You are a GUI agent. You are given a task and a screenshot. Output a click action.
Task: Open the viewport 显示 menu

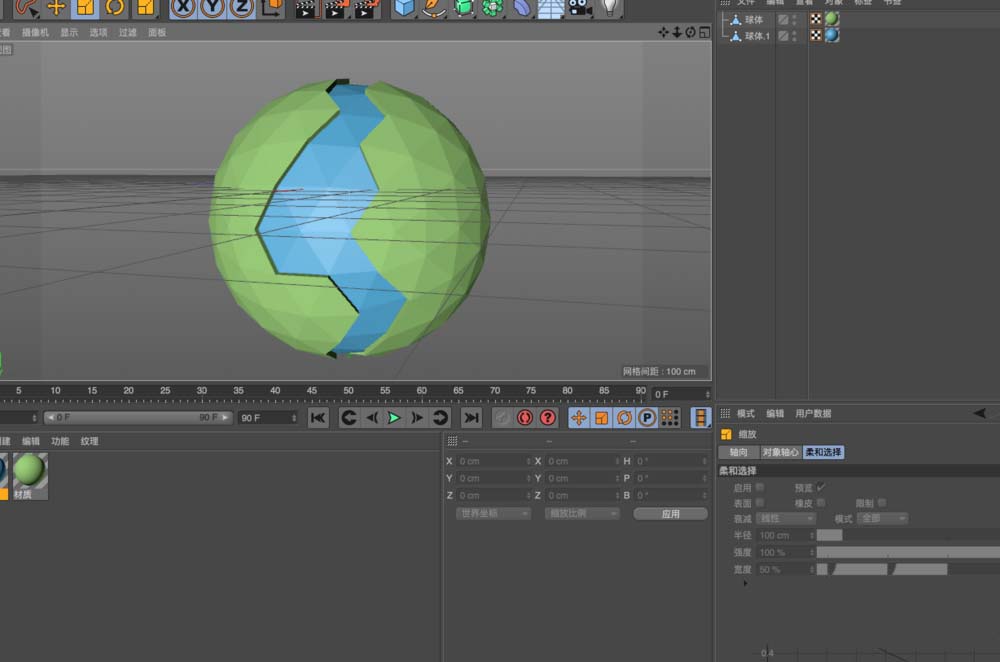coord(69,33)
